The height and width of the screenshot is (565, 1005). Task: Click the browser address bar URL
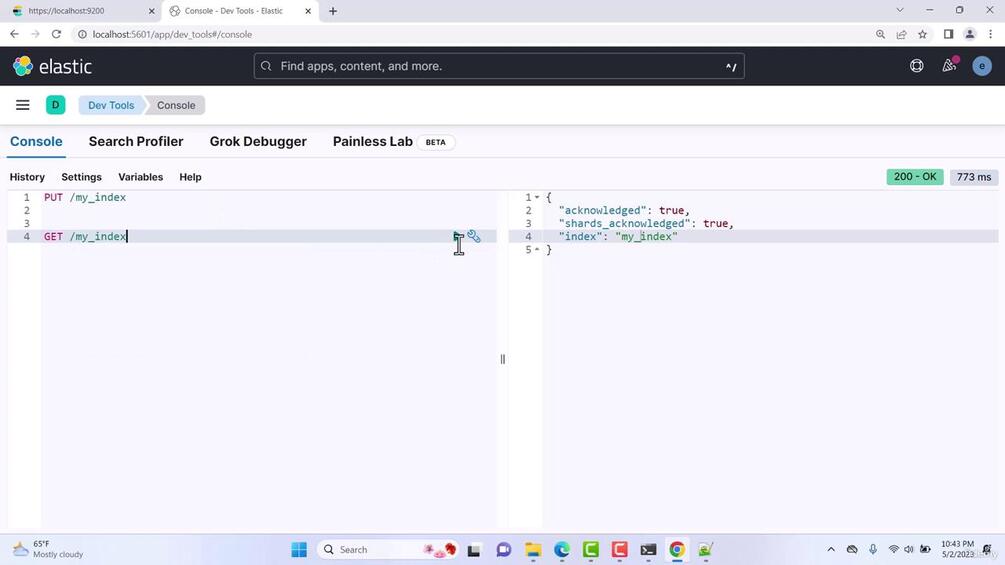(172, 35)
